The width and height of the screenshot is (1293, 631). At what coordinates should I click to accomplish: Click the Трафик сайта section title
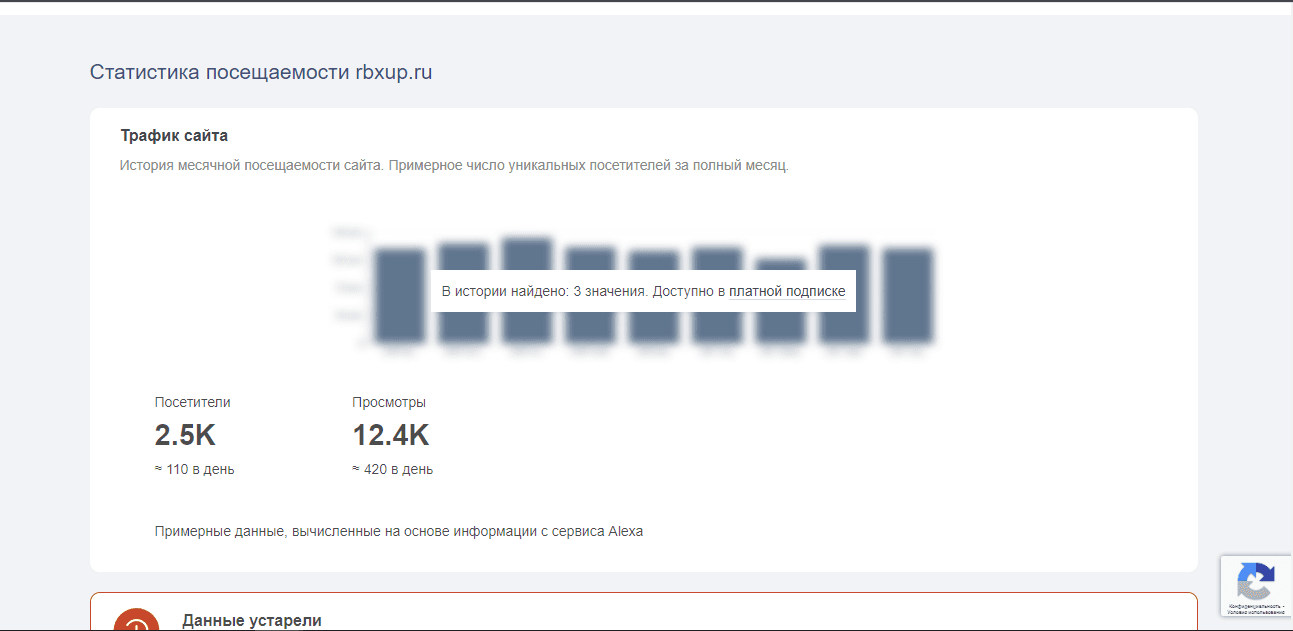click(x=174, y=135)
